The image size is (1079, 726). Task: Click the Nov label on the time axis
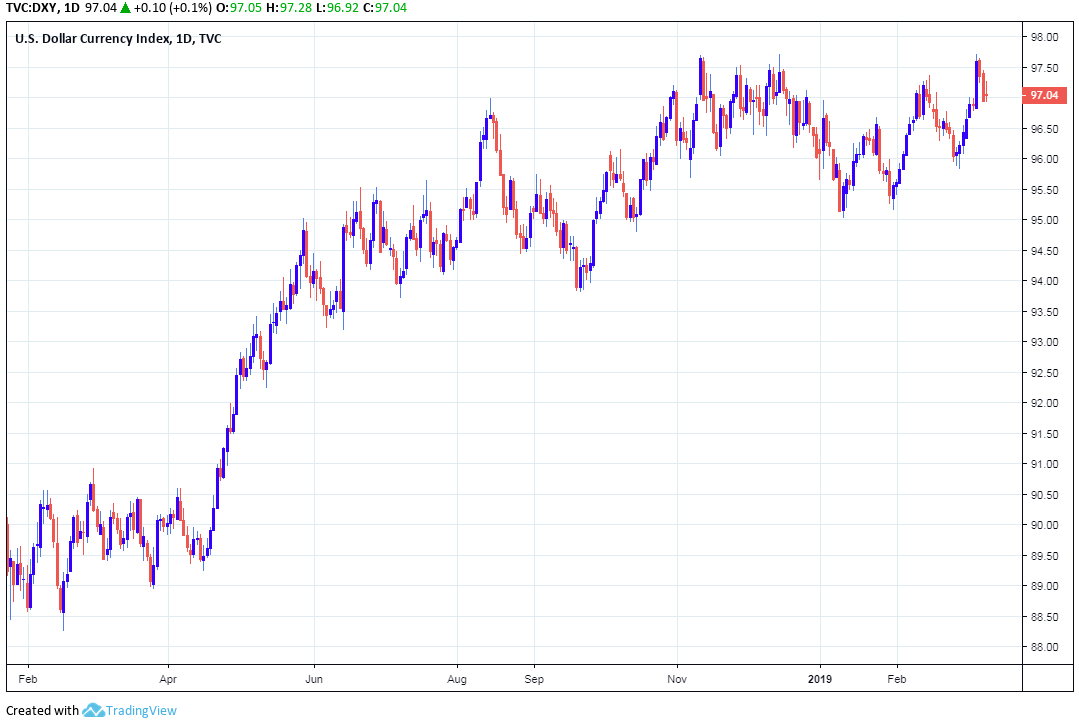(x=677, y=677)
